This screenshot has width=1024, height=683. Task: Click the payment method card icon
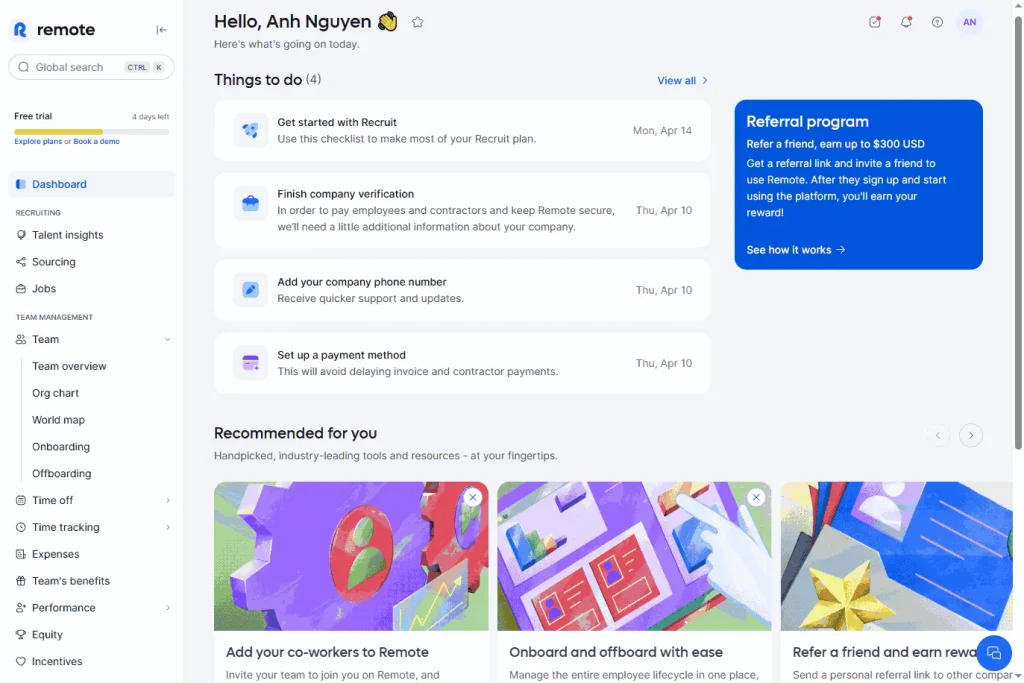point(250,363)
